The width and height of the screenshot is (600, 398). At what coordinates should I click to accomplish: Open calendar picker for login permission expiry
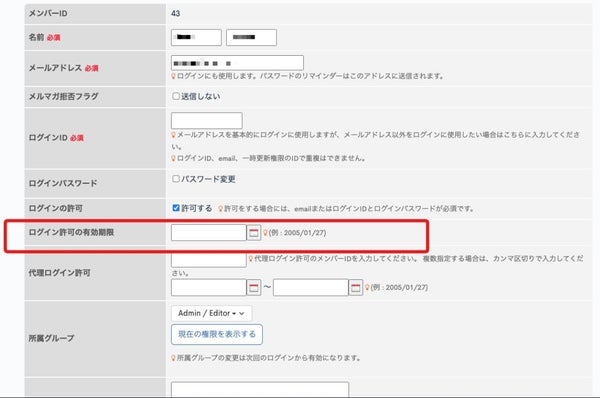pos(253,233)
